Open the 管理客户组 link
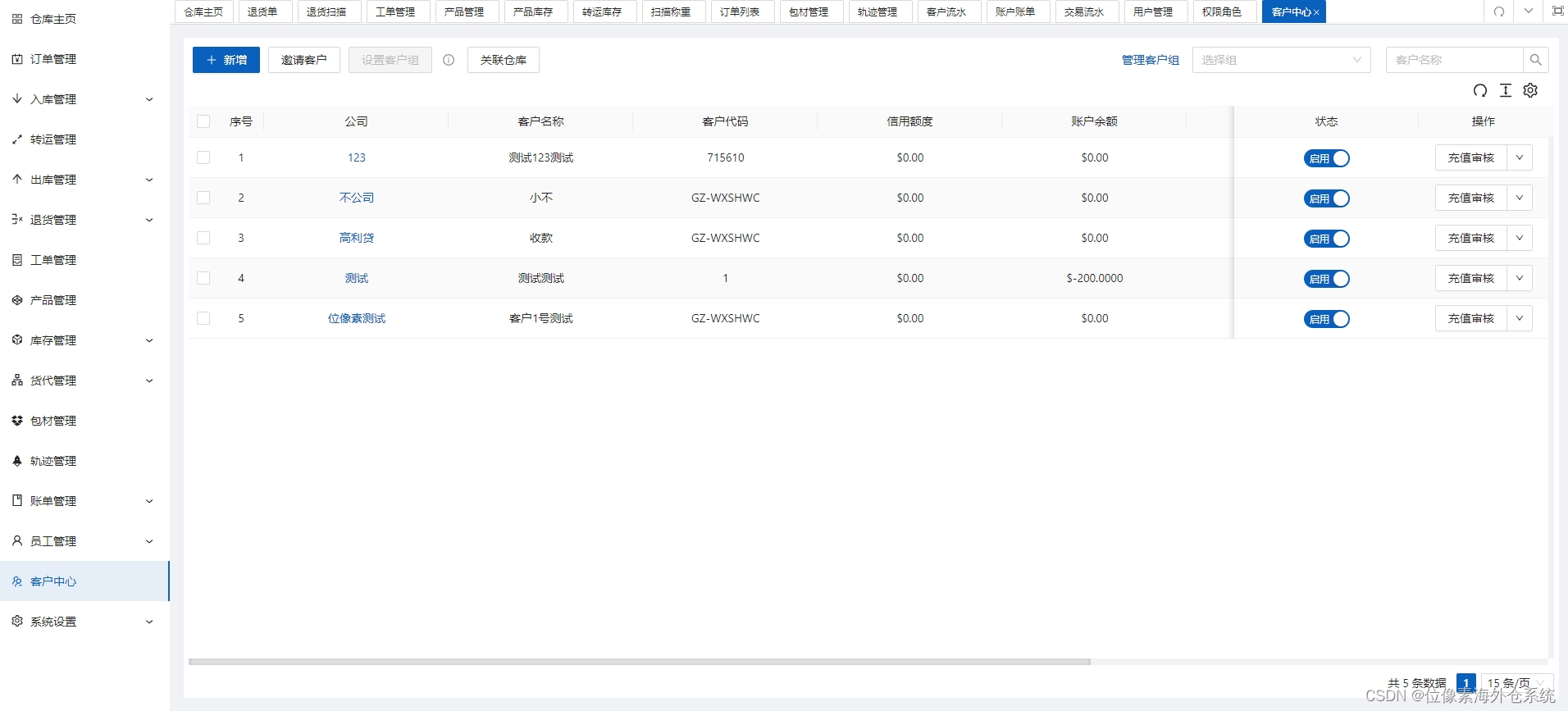Screen dimensions: 1568x711 coord(1151,60)
